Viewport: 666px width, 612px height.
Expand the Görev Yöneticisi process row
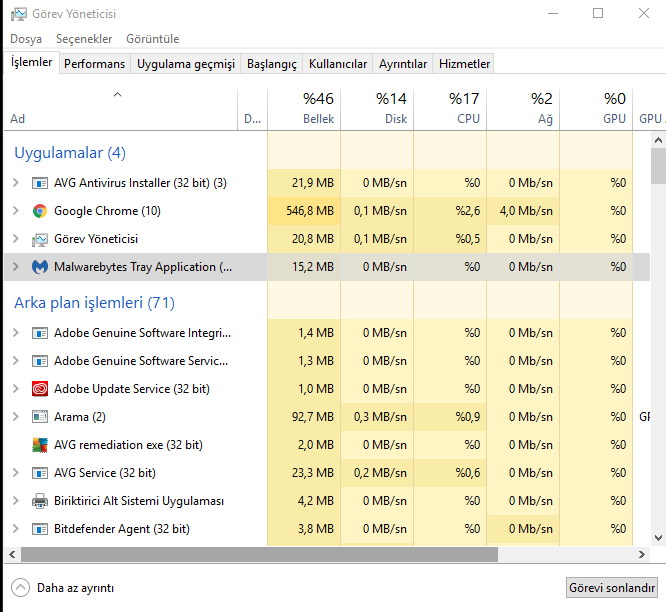pos(16,239)
